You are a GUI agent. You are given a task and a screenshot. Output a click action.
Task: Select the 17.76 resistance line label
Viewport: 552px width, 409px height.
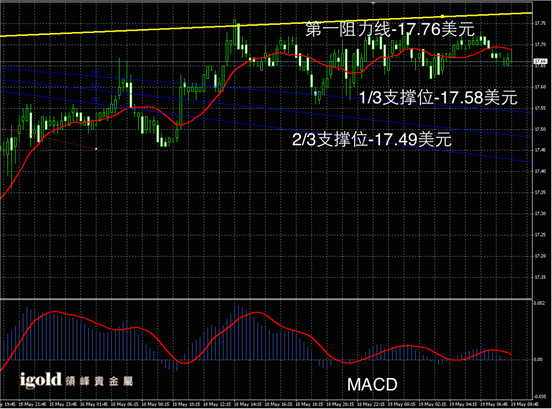(390, 29)
